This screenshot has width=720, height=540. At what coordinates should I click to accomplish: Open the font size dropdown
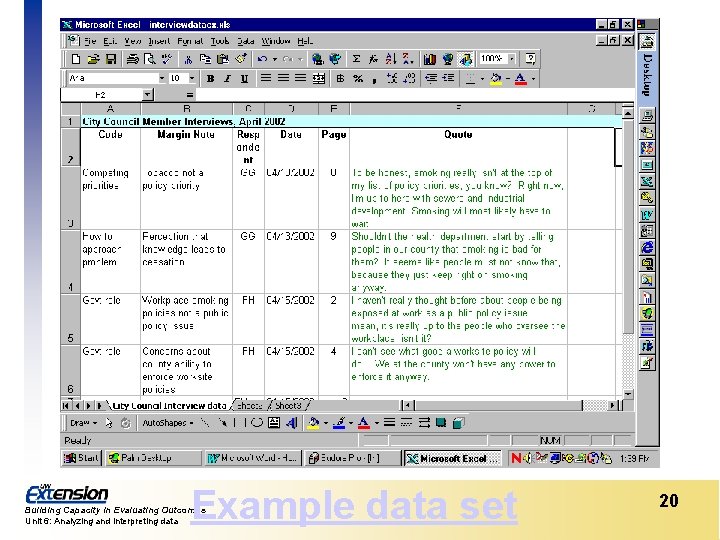(192, 79)
